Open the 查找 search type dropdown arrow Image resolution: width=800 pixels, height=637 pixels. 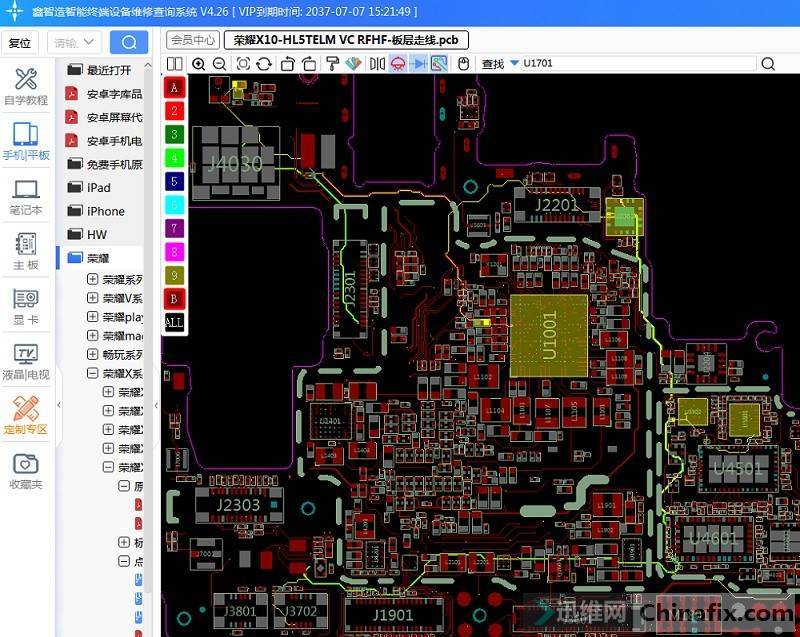pyautogui.click(x=514, y=64)
